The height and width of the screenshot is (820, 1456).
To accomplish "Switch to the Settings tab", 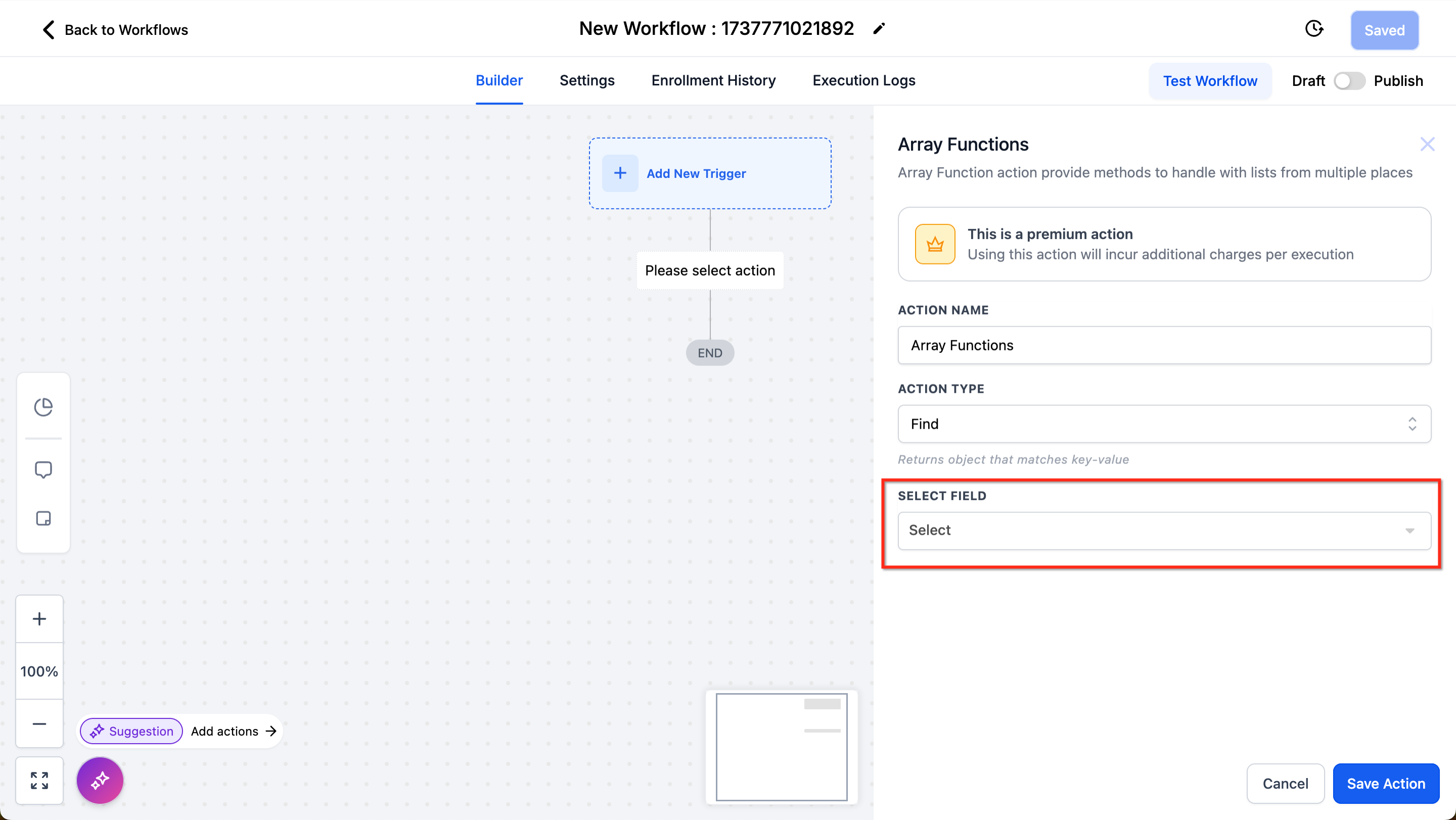I will 586,81.
